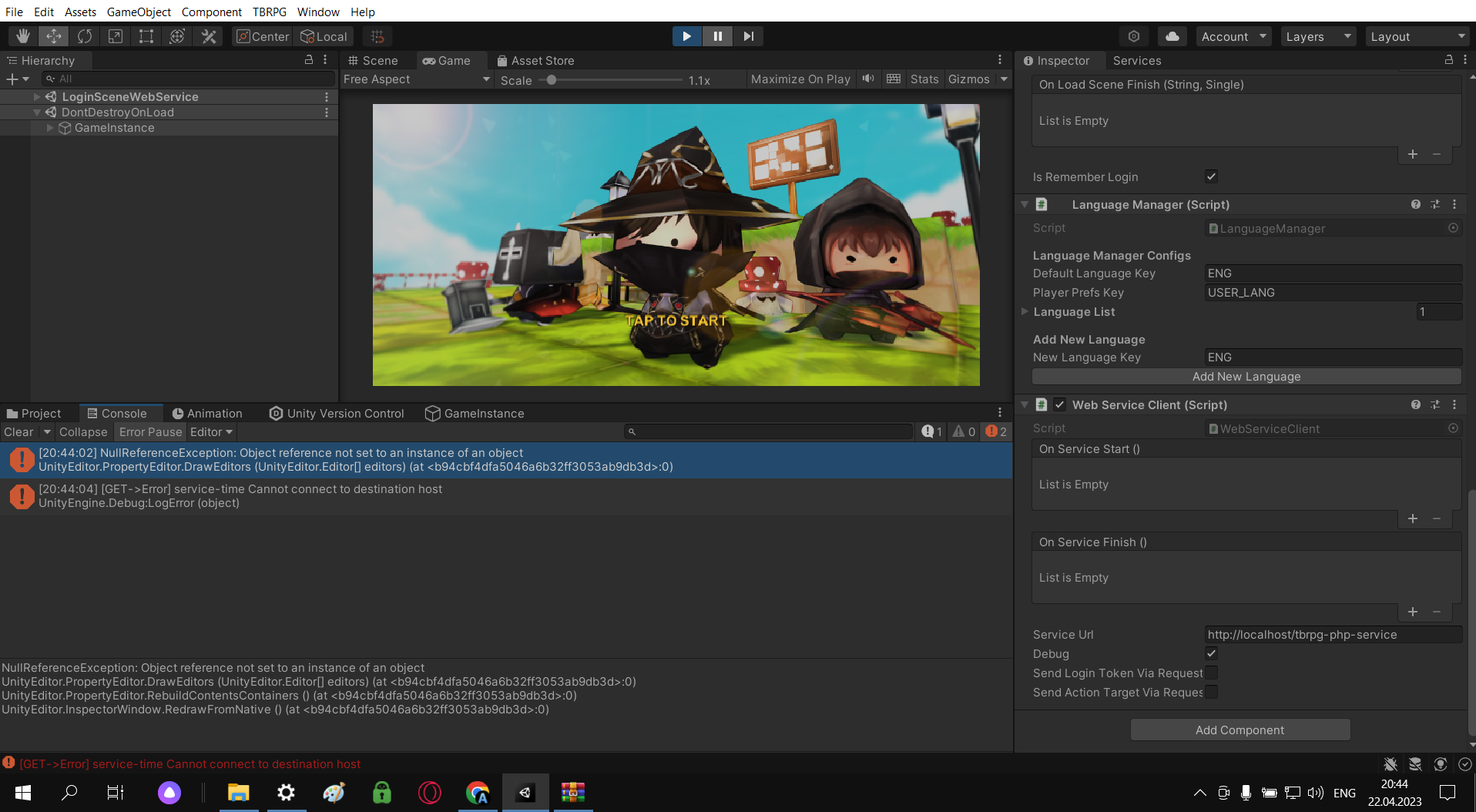Open the Free Aspect dropdown

click(x=416, y=79)
